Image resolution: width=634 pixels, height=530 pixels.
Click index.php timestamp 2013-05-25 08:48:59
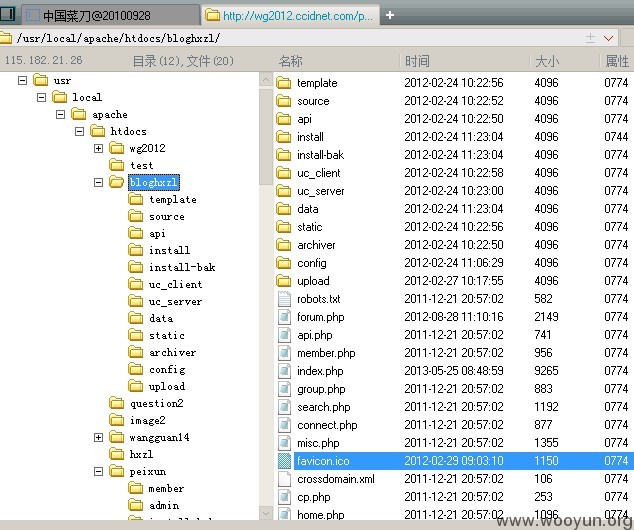point(454,371)
